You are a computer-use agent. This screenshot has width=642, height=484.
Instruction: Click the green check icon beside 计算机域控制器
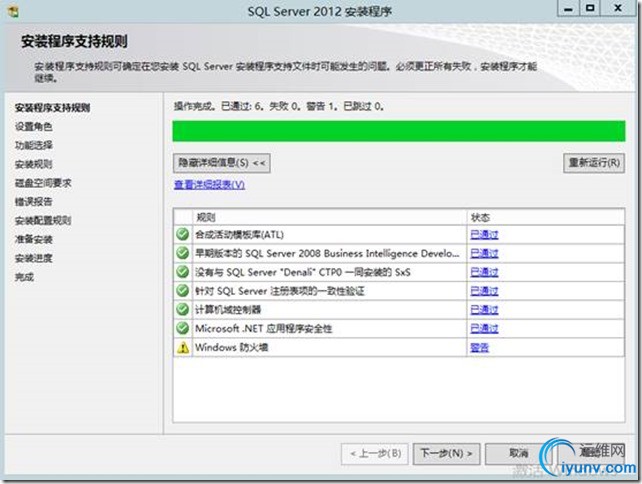(183, 310)
